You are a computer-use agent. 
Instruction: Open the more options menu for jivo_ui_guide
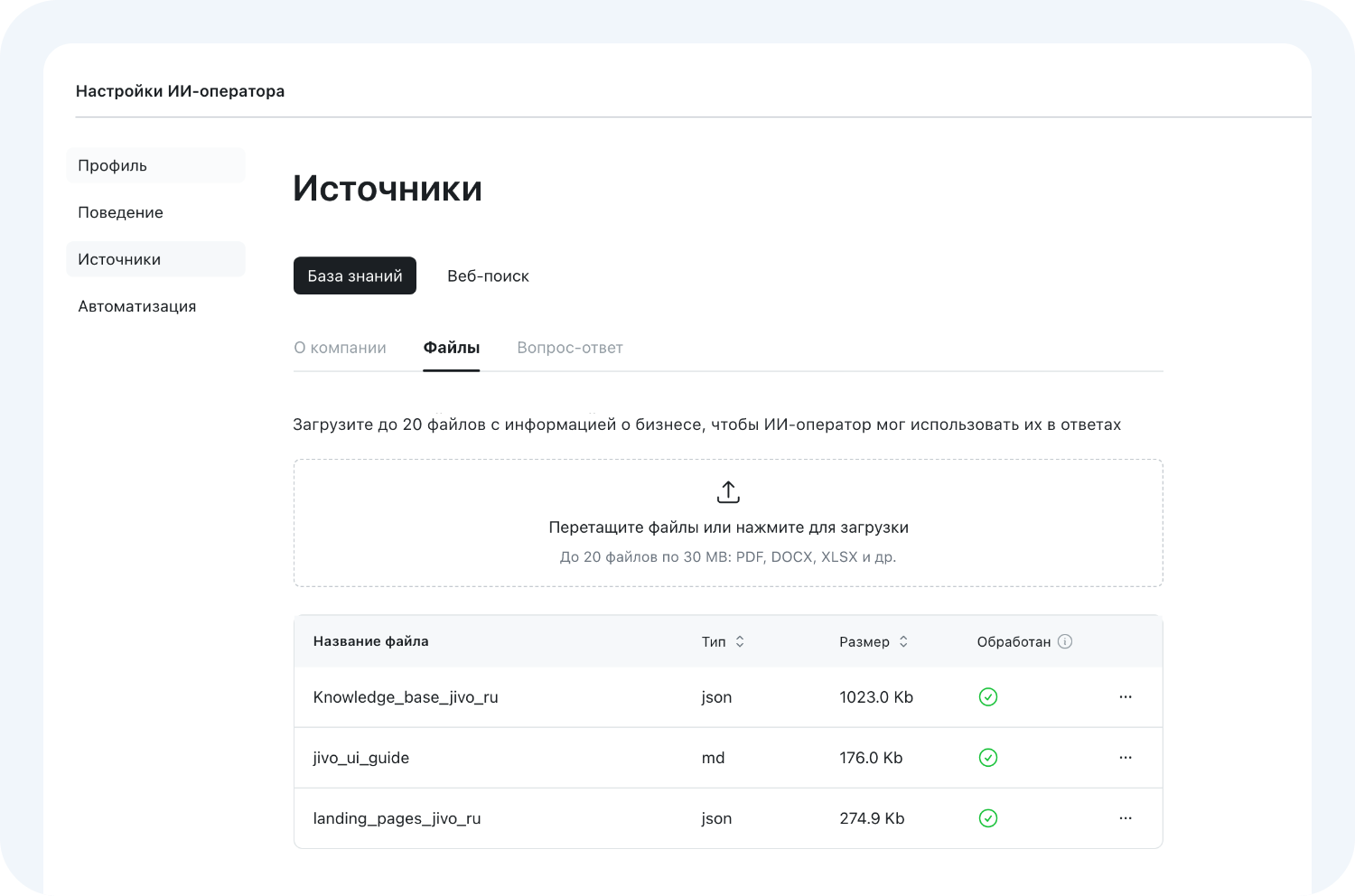point(1126,758)
